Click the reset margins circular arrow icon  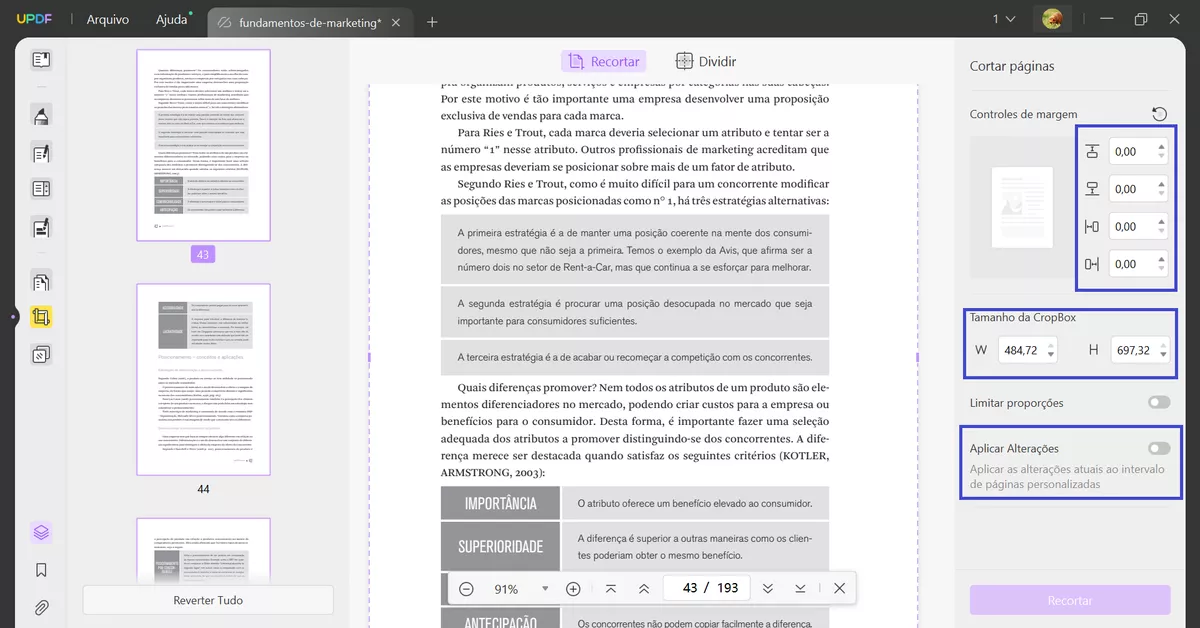coord(1160,113)
